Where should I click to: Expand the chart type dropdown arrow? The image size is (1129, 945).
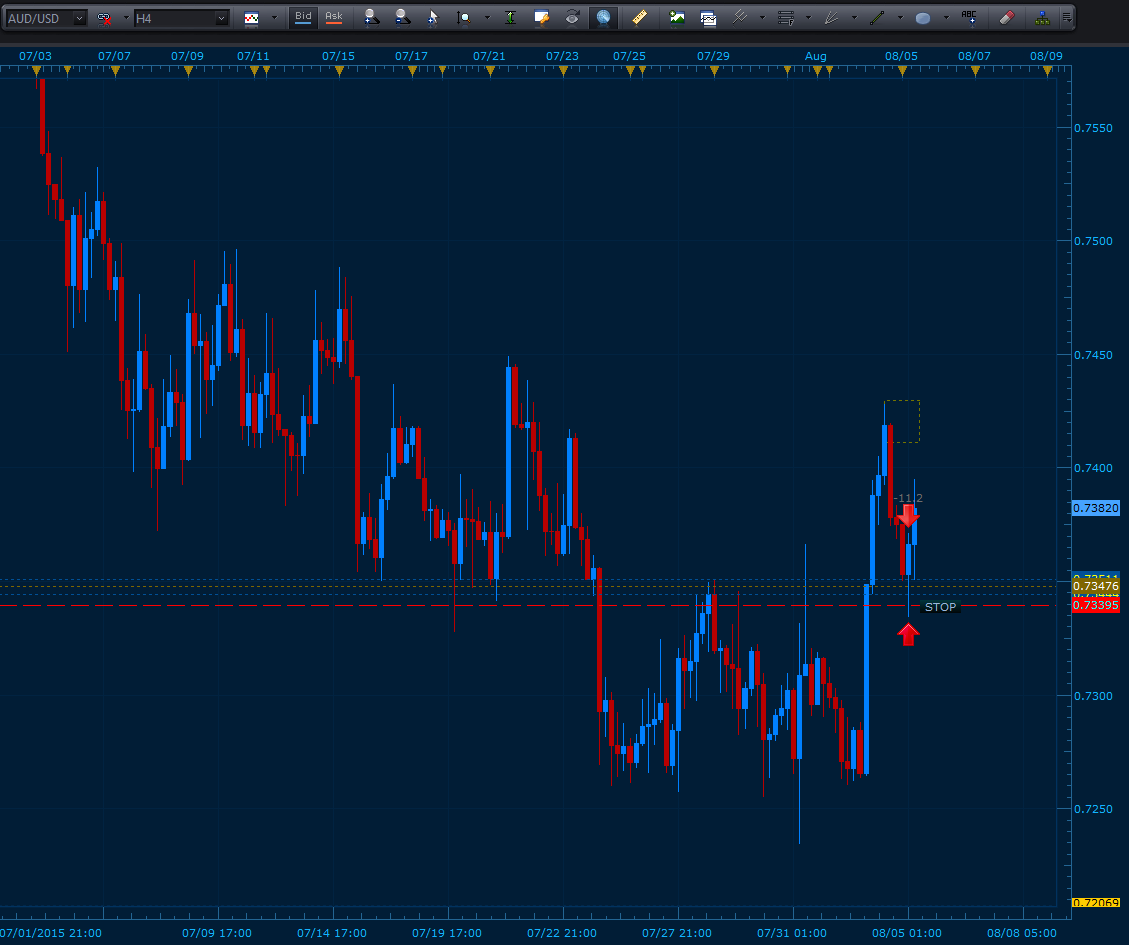pos(274,18)
